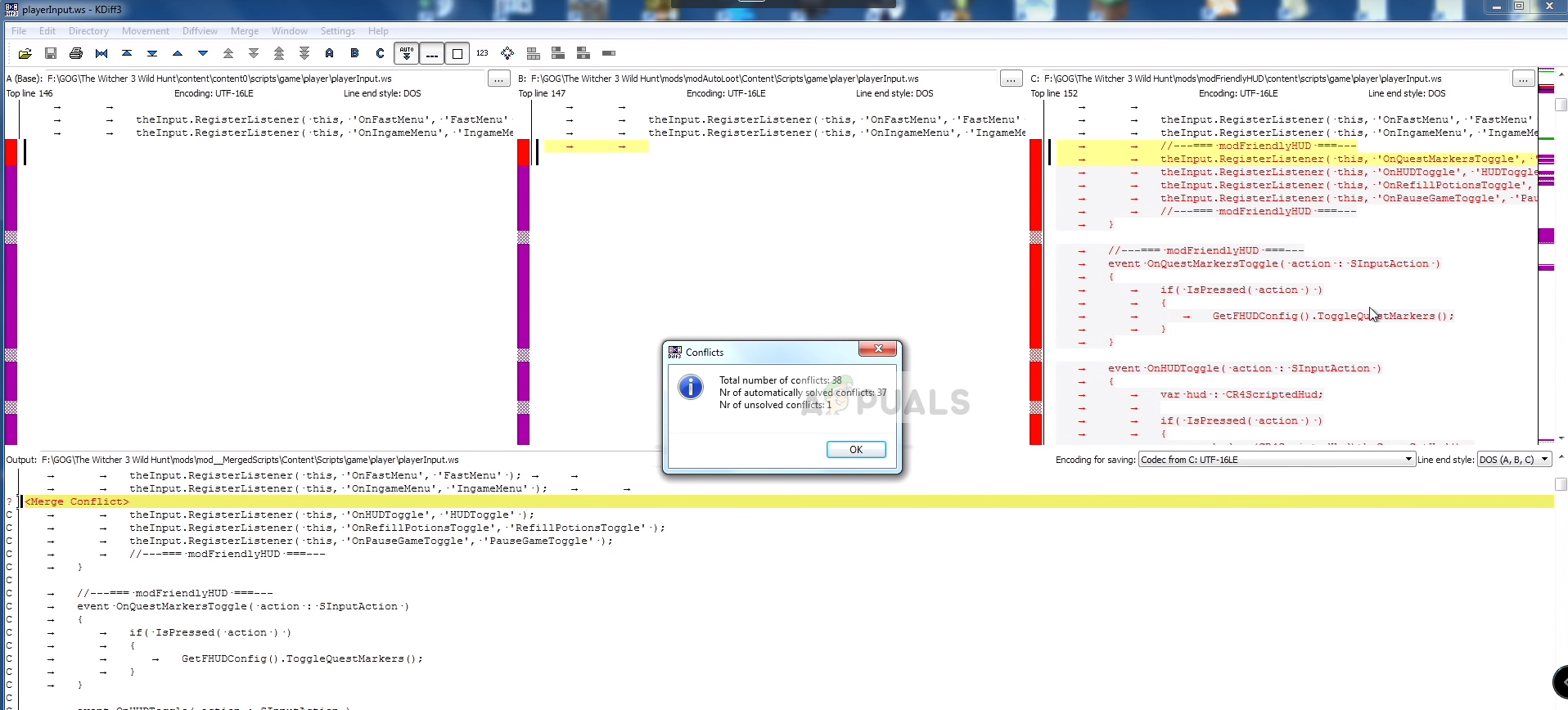Click the diff panes' vertical scrollbar down arrow
The image size is (1568, 710).
[1561, 438]
